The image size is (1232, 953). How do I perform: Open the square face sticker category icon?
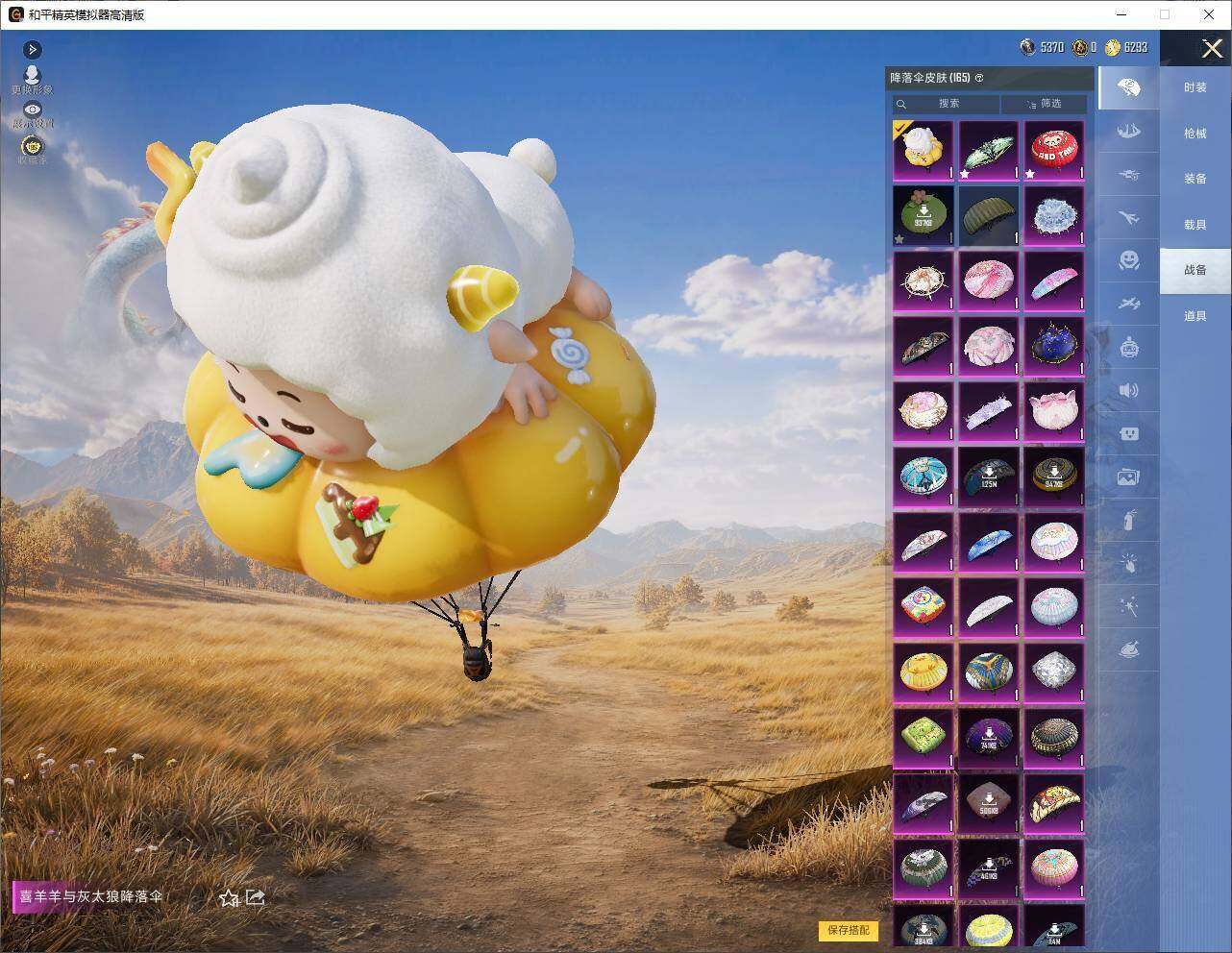click(1129, 433)
